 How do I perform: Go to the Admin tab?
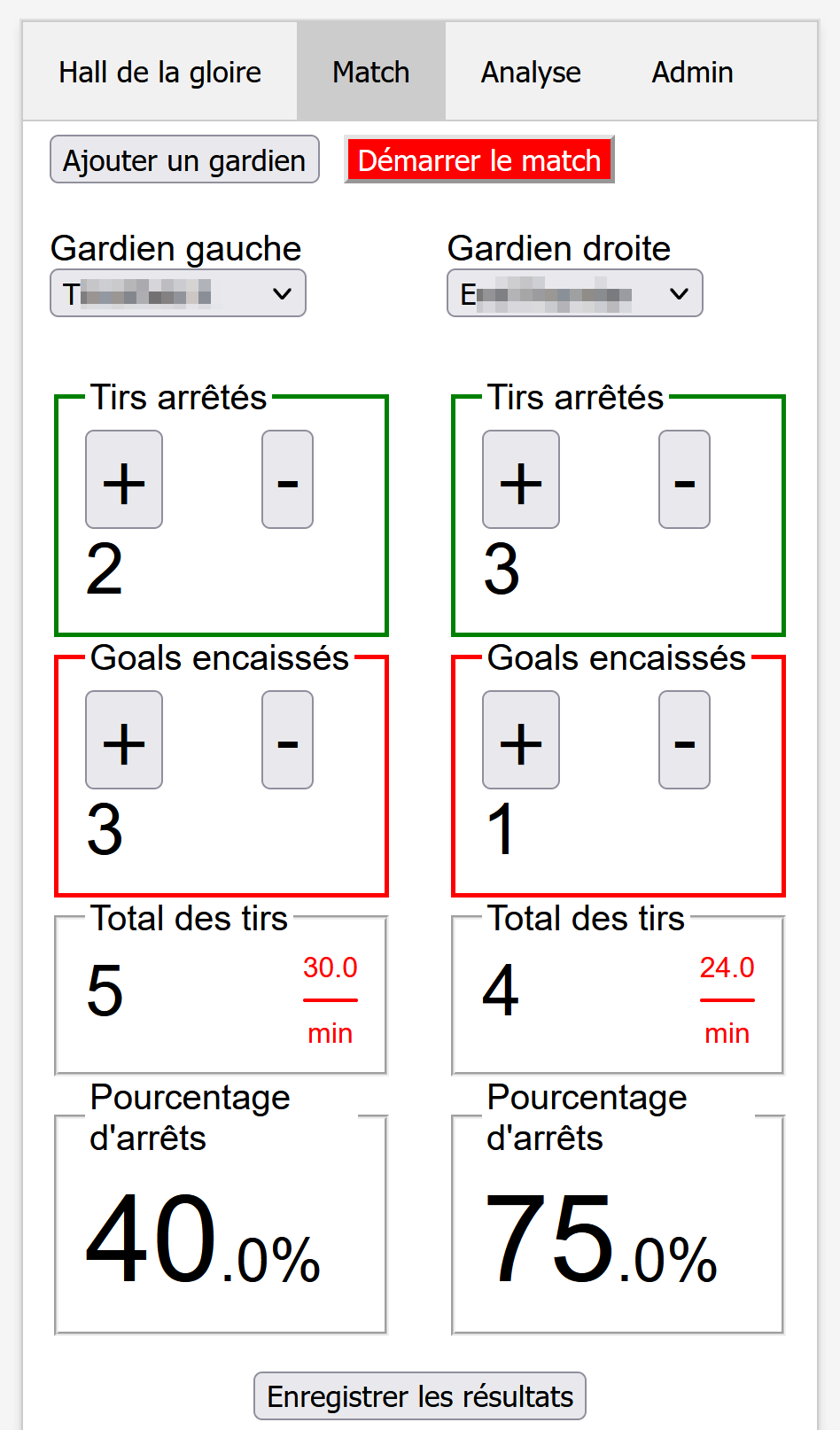(x=693, y=72)
